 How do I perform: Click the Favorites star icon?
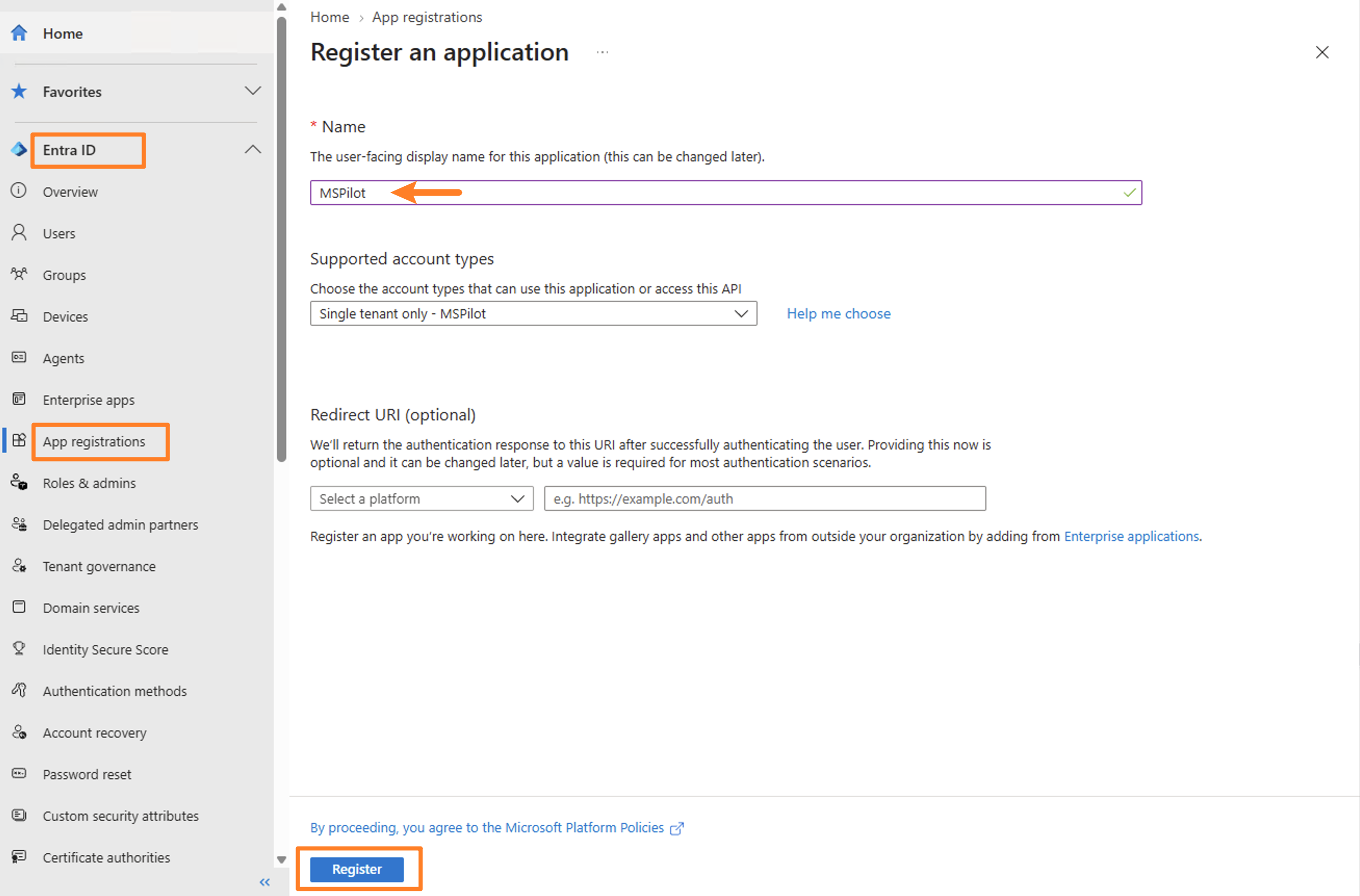click(x=19, y=92)
